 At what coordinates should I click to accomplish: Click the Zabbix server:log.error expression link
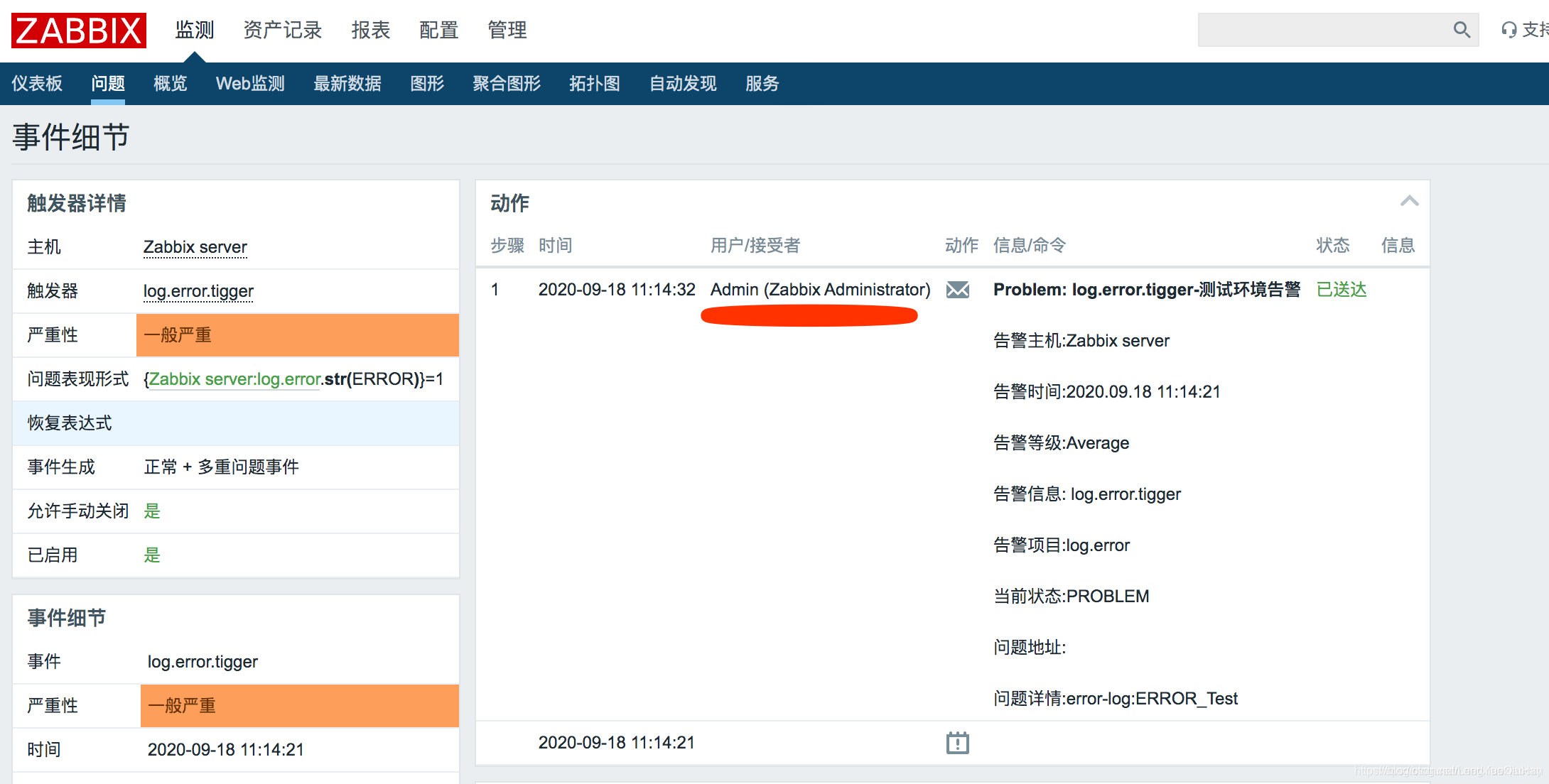click(234, 379)
